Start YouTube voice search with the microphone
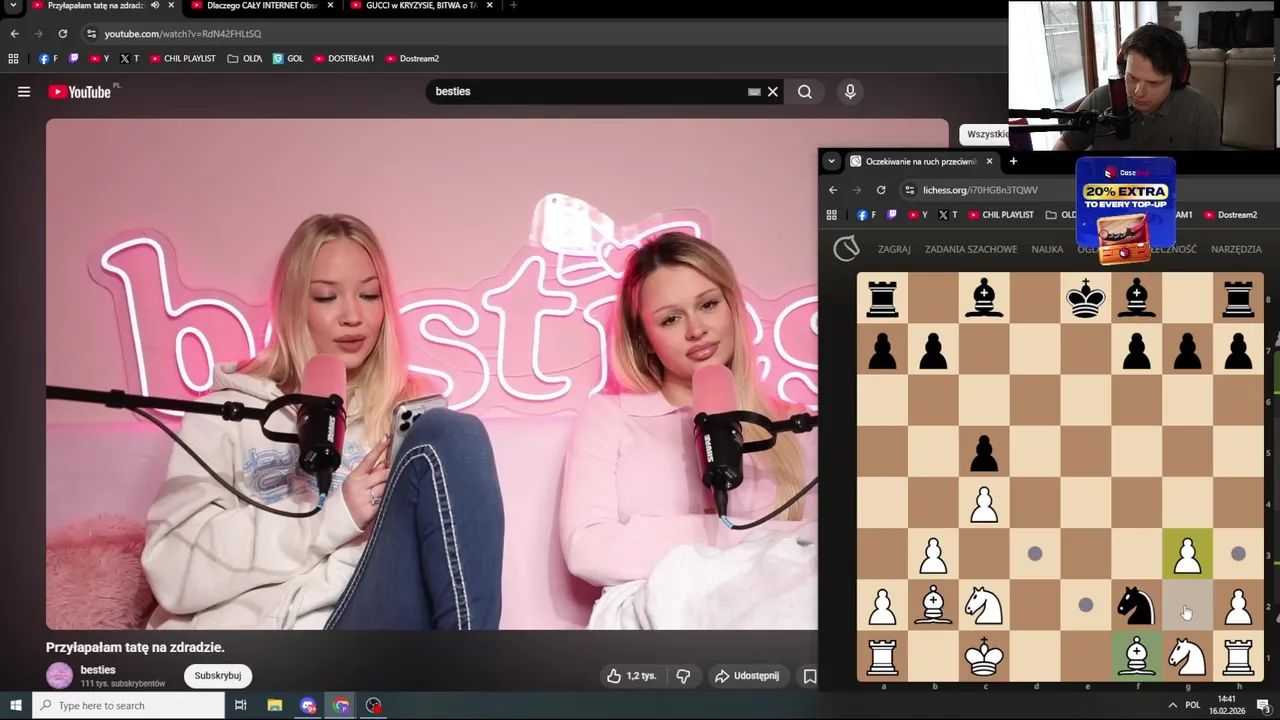 850,92
